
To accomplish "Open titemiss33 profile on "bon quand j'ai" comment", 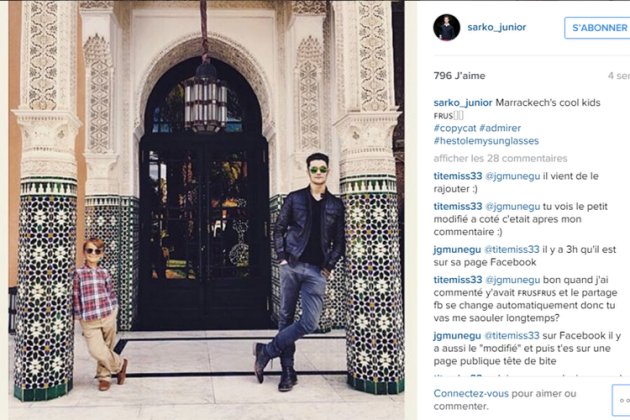I will (x=458, y=280).
